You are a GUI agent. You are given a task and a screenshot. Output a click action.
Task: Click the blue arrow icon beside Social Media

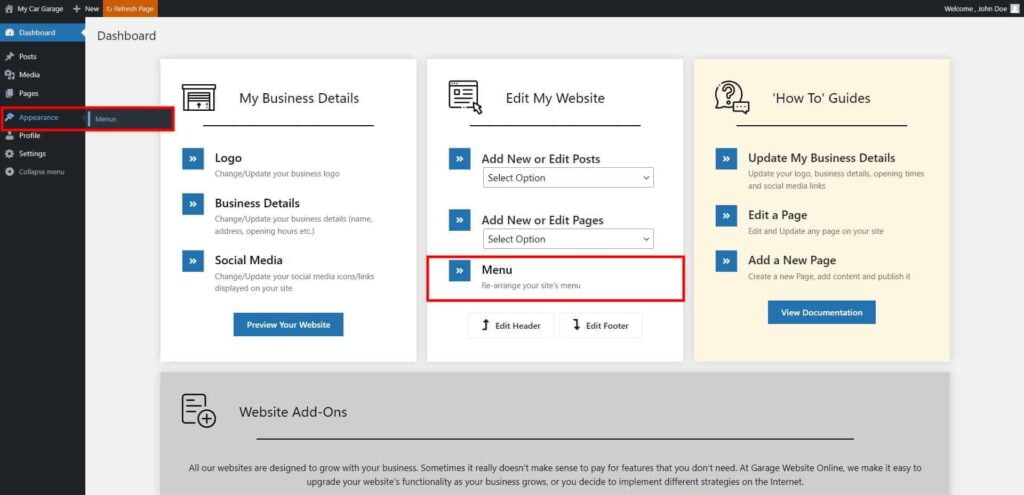193,261
